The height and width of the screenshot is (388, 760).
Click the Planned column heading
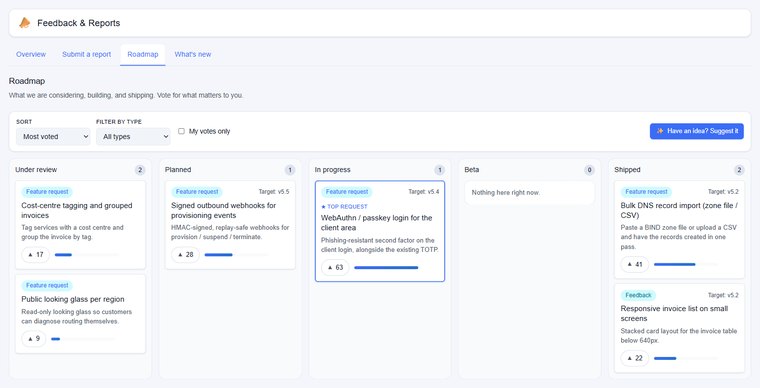178,170
